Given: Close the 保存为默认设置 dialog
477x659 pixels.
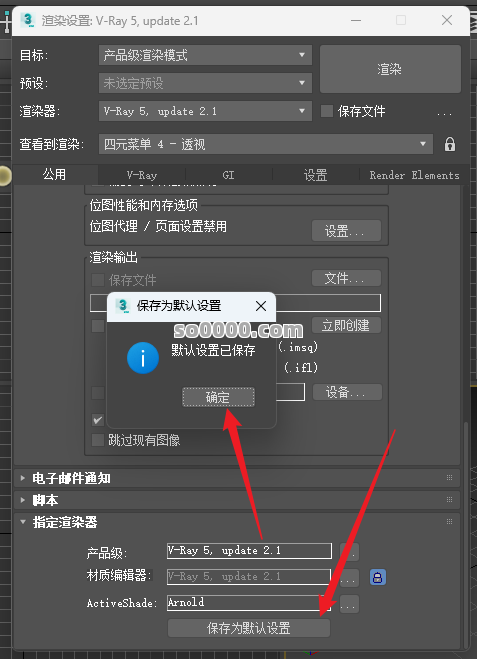Looking at the screenshot, I should (261, 306).
